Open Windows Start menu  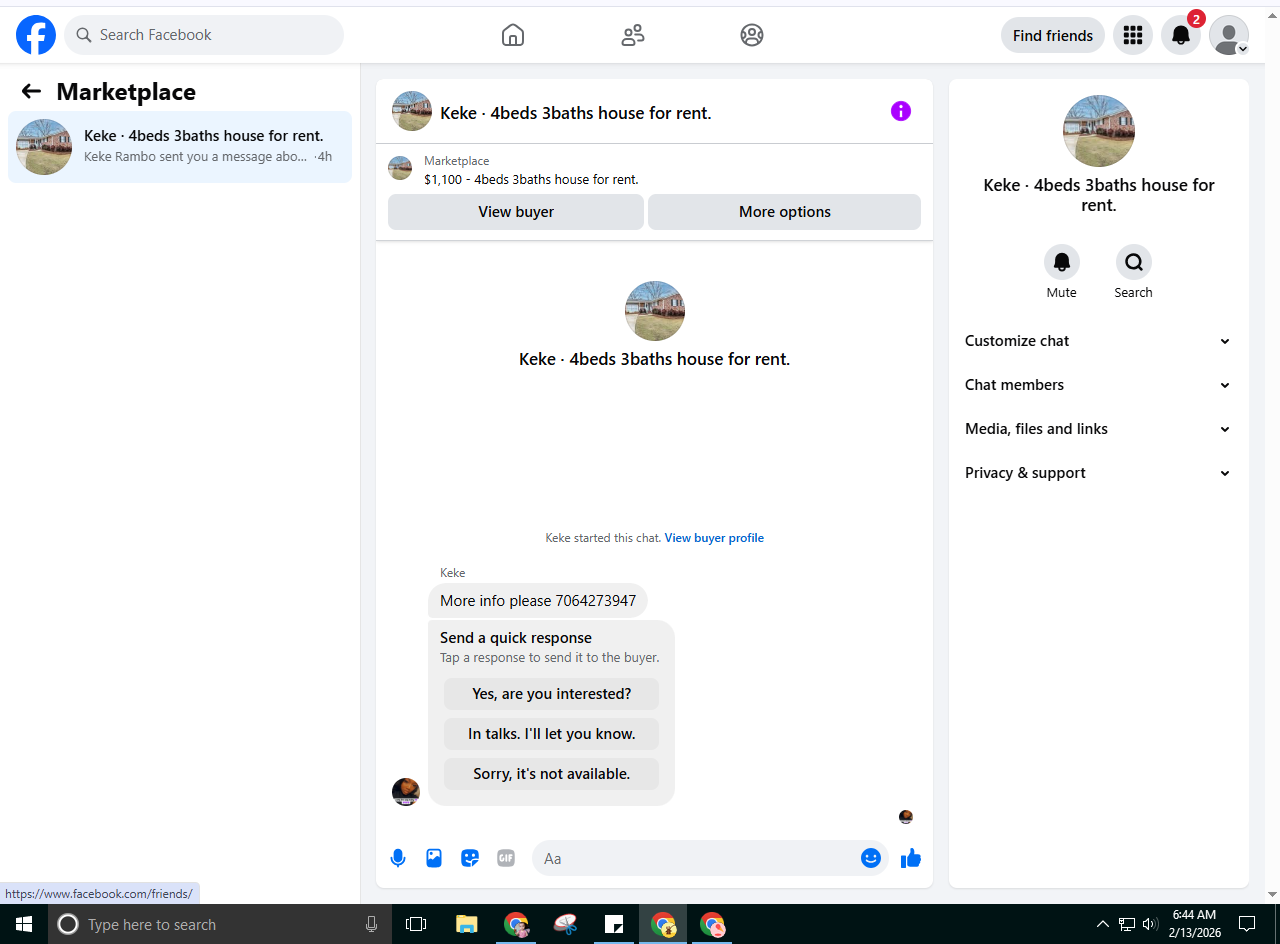24,924
